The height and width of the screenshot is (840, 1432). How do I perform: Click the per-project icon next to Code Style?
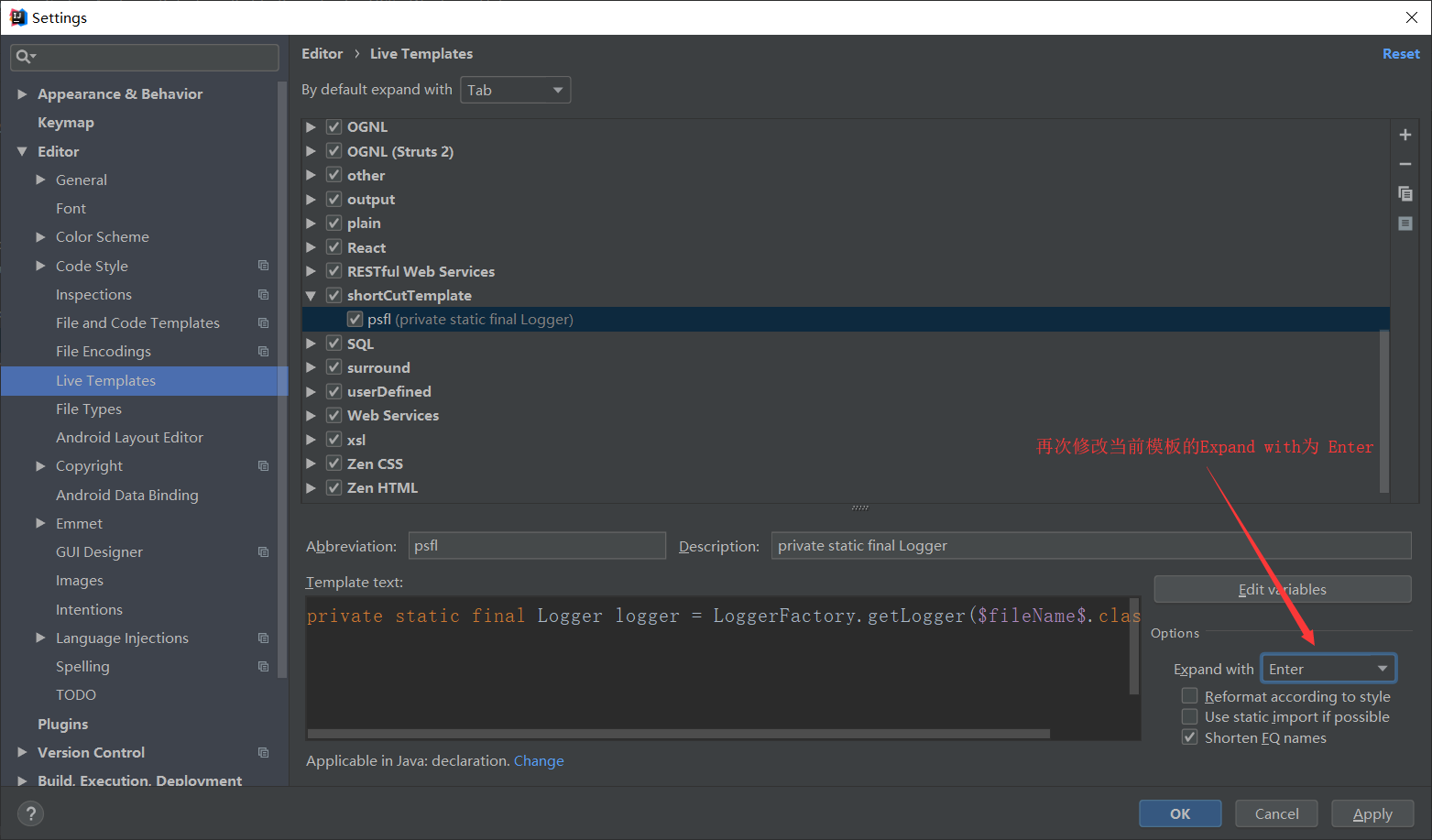[x=264, y=265]
